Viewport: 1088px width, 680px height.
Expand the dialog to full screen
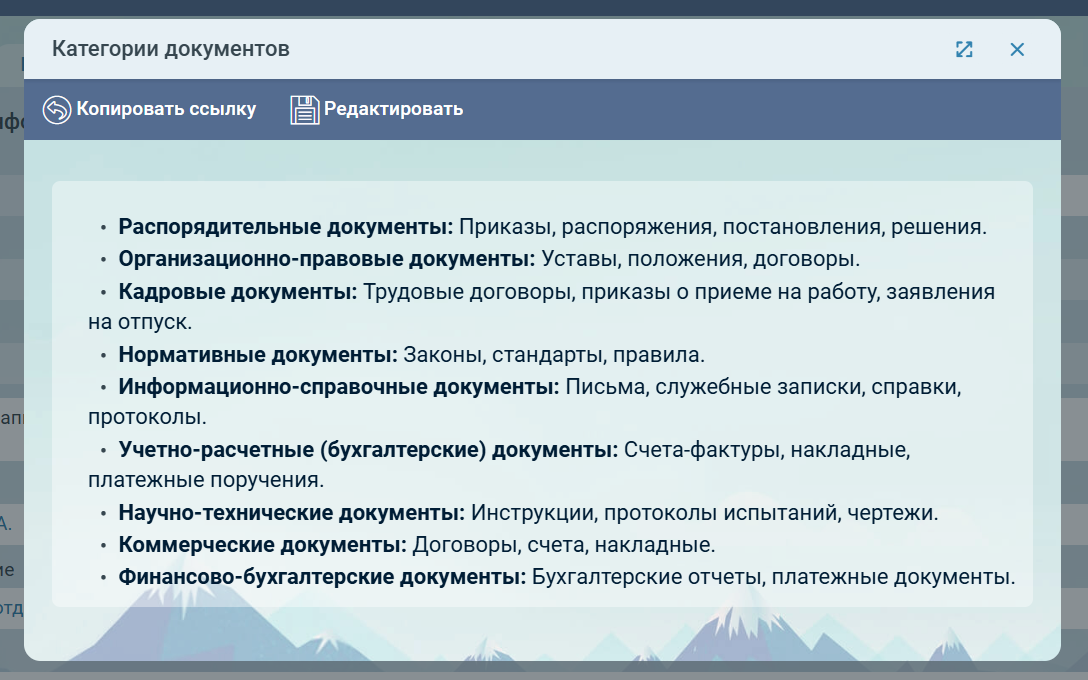coord(964,50)
